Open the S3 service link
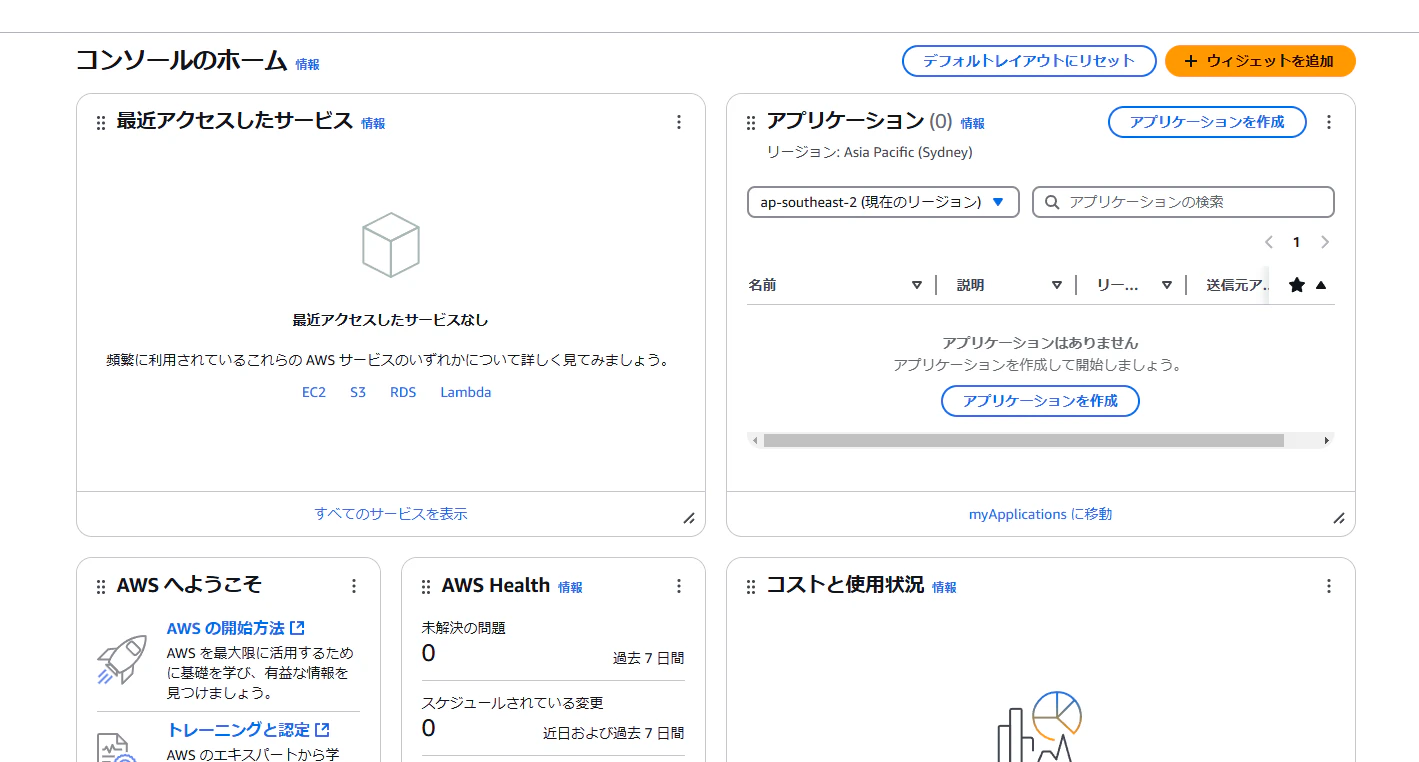 pos(358,392)
